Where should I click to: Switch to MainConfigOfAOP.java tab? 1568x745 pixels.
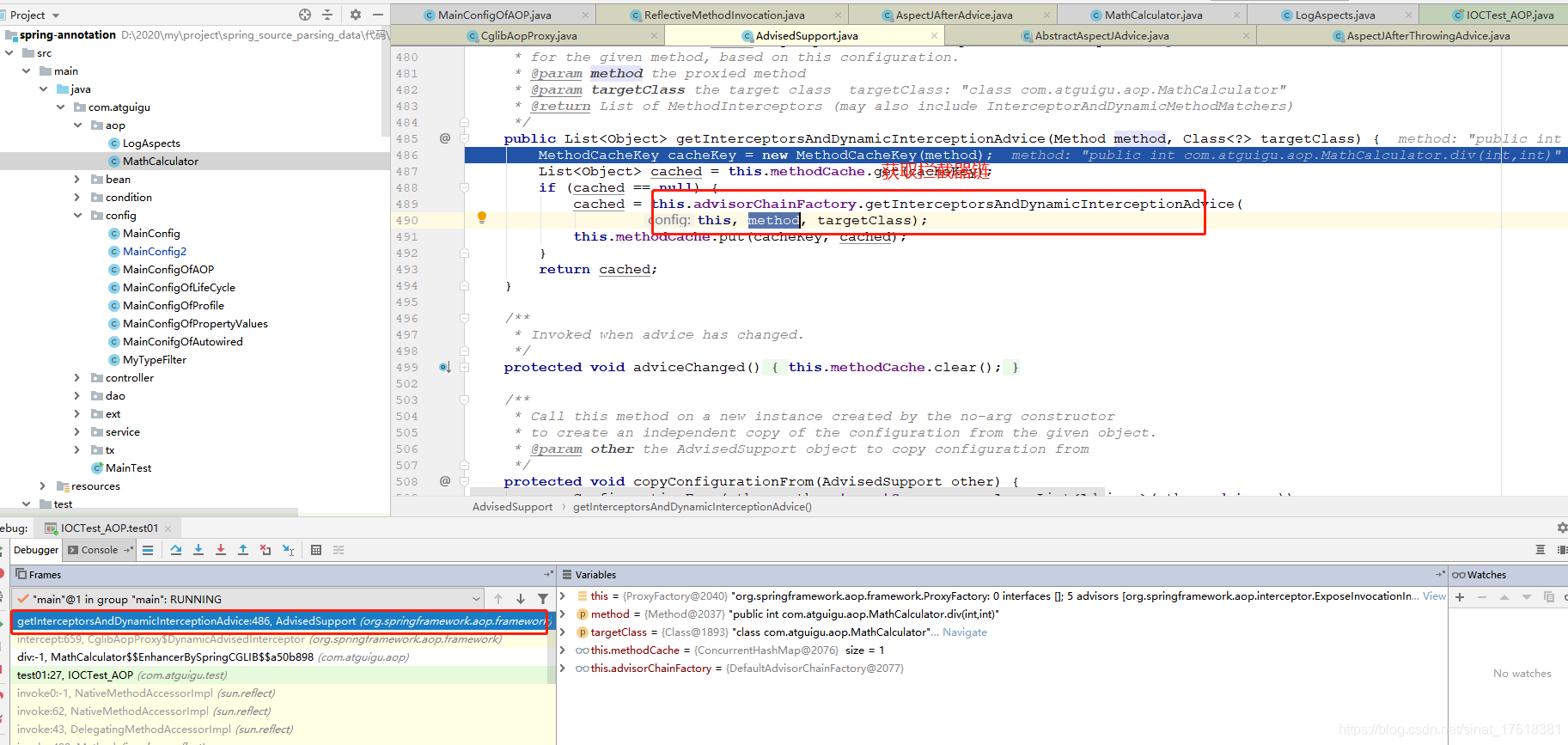[x=494, y=15]
